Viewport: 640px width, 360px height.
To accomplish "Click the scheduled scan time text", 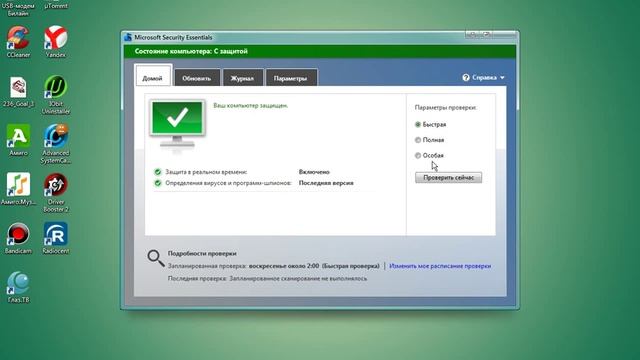I will (314, 266).
